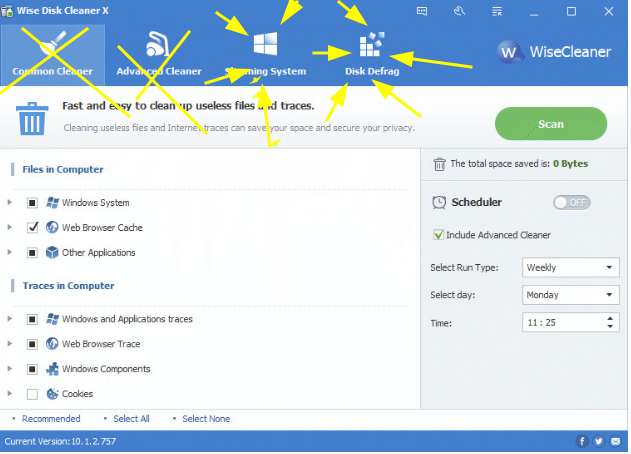This screenshot has width=631, height=454.
Task: Switch to the Advanced Cleaner tab
Action: click(x=159, y=55)
